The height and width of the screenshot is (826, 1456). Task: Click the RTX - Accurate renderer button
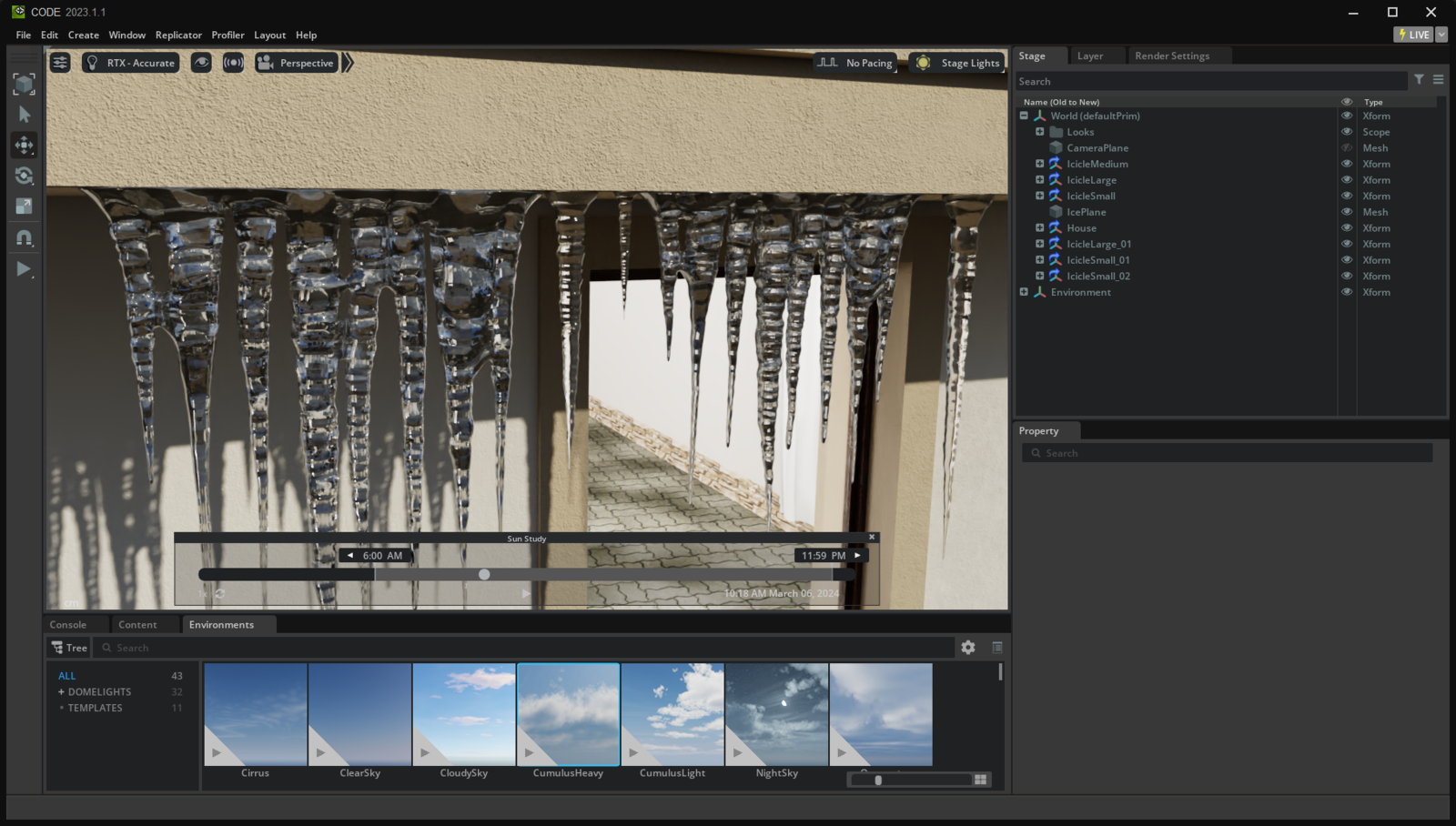click(x=131, y=63)
